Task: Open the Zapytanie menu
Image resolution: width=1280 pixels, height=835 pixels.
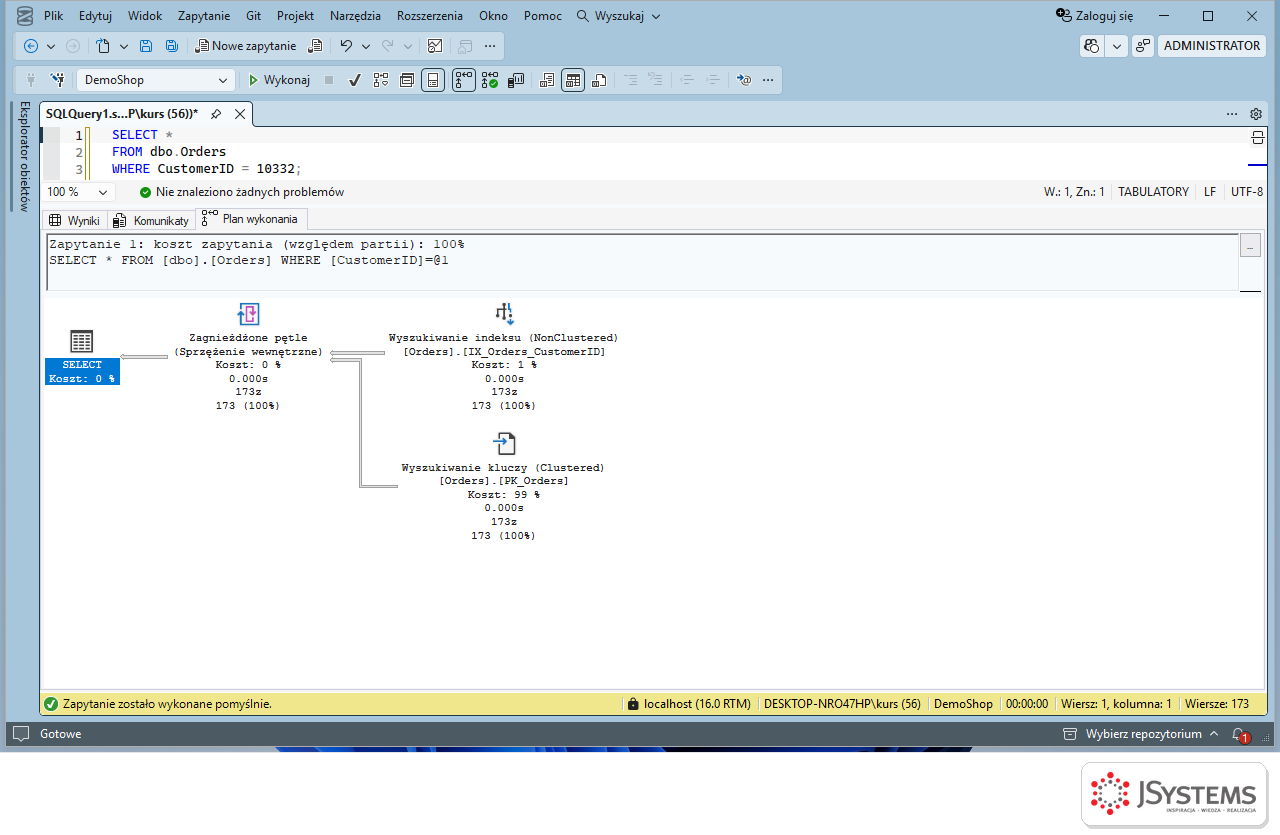Action: (204, 16)
